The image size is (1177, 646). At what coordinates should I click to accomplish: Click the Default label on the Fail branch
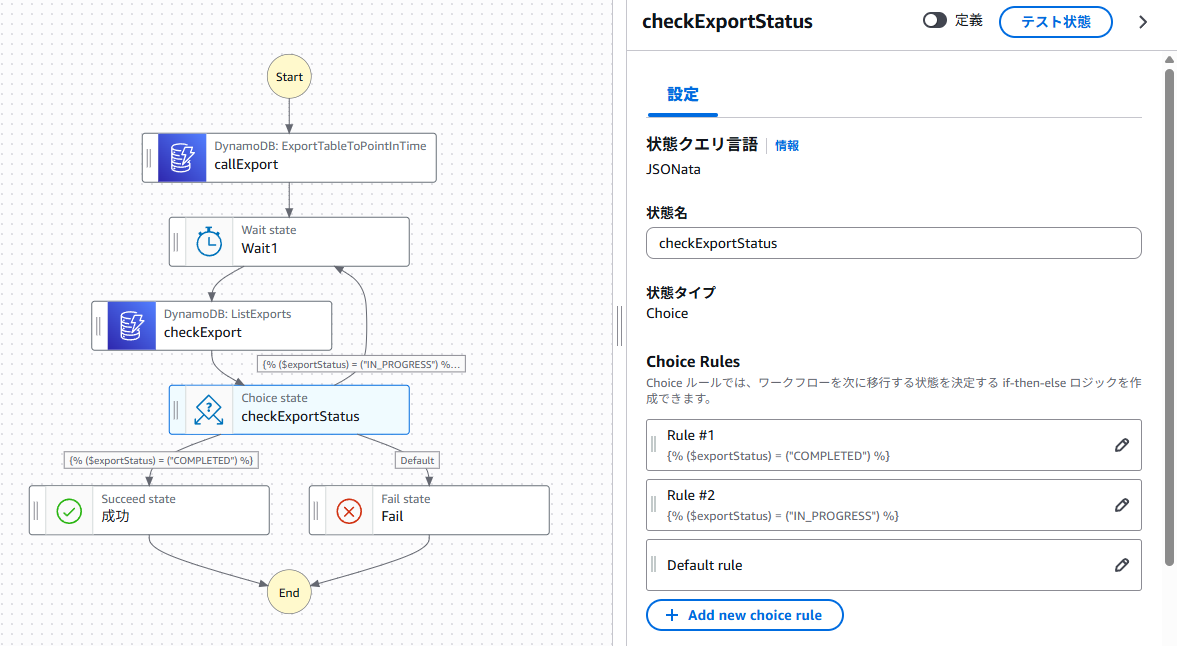point(417,460)
